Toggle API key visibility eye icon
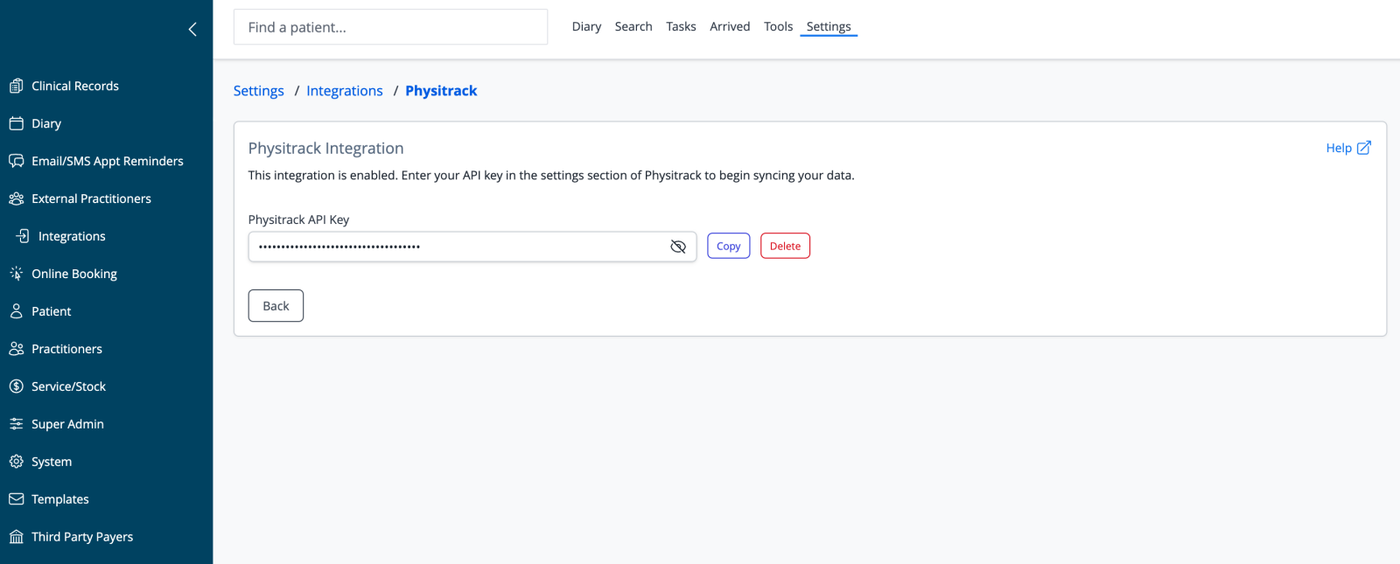The image size is (1400, 564). pos(678,246)
